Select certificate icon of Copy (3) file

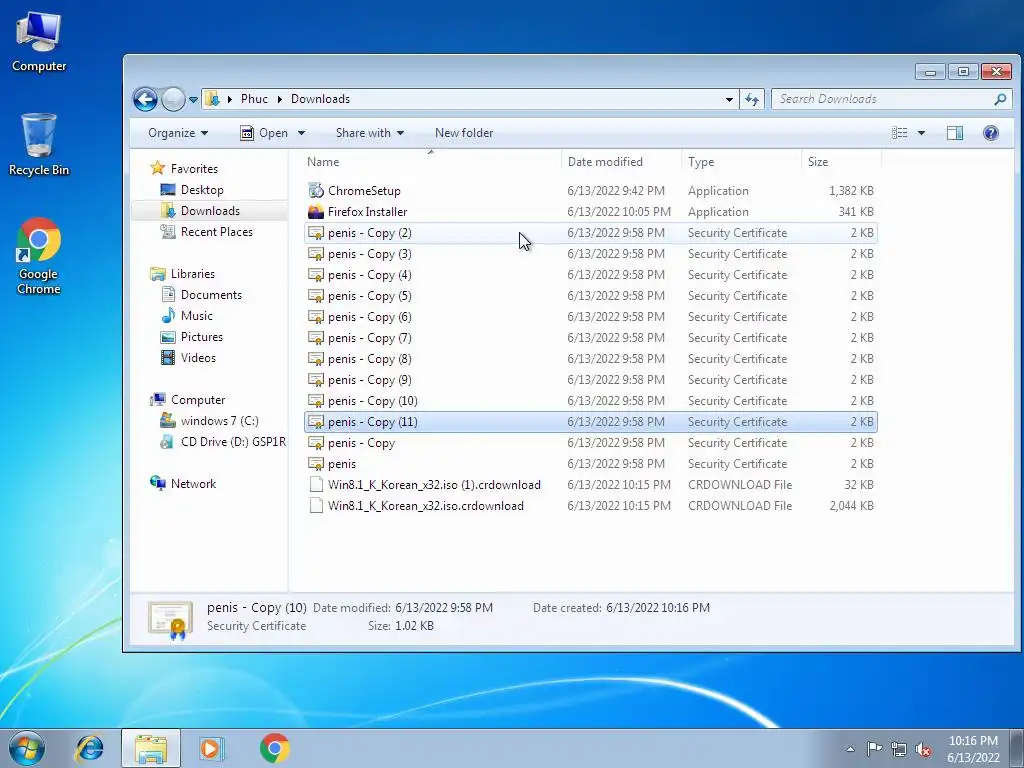point(316,254)
